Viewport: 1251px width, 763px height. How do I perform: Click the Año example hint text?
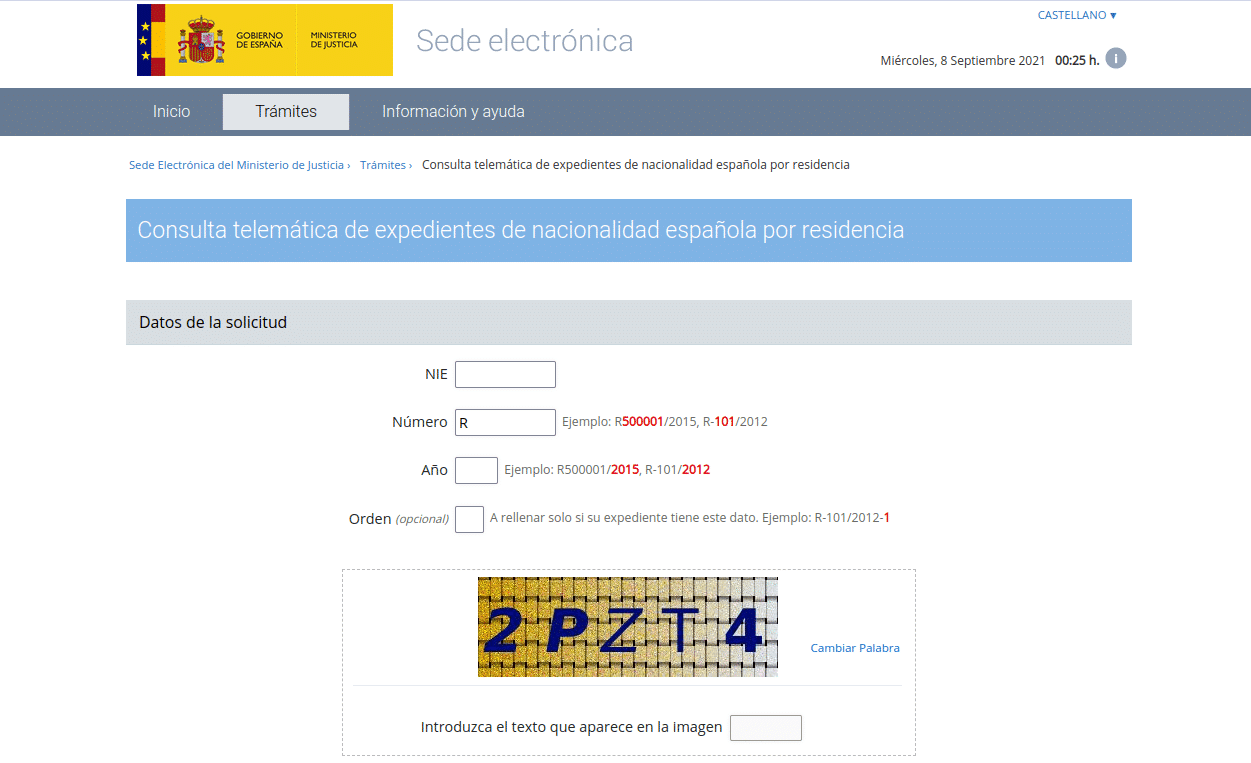(607, 470)
